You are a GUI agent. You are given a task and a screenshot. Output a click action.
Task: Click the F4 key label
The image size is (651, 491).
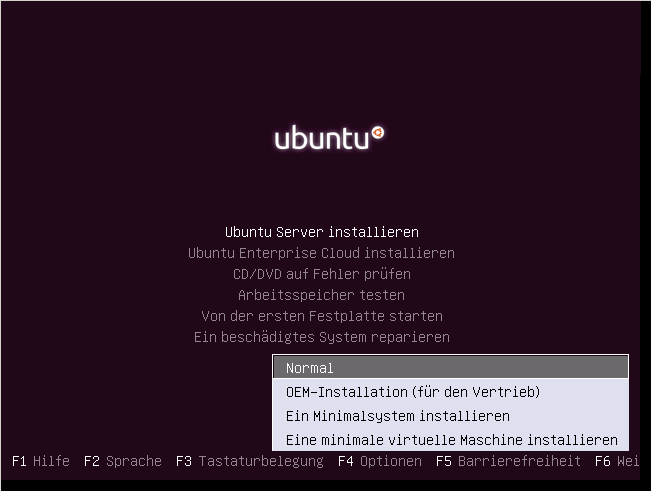point(345,461)
